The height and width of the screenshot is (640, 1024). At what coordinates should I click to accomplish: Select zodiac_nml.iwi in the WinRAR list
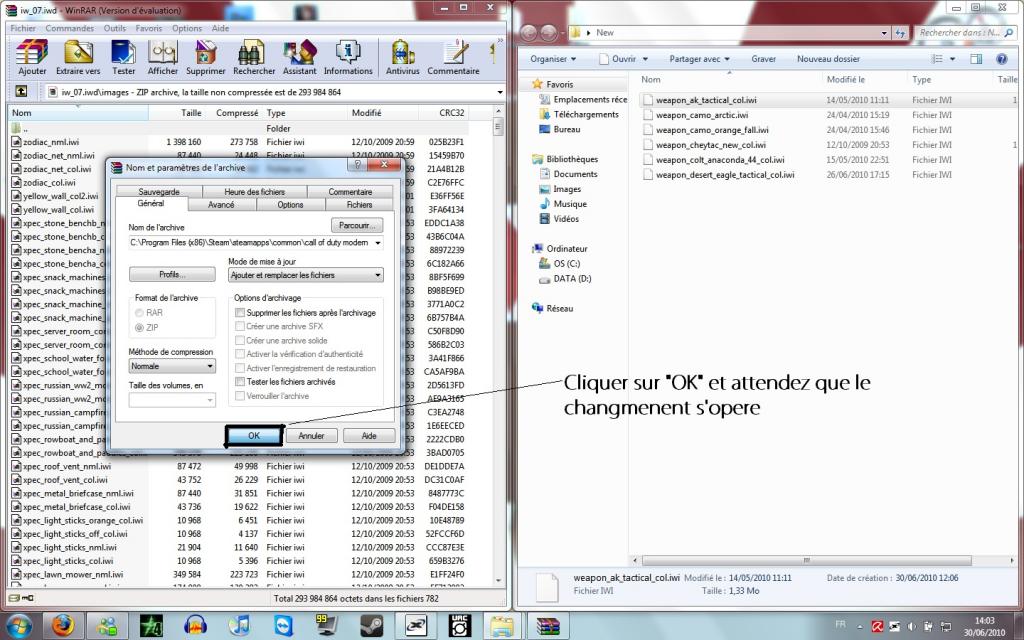click(x=51, y=142)
